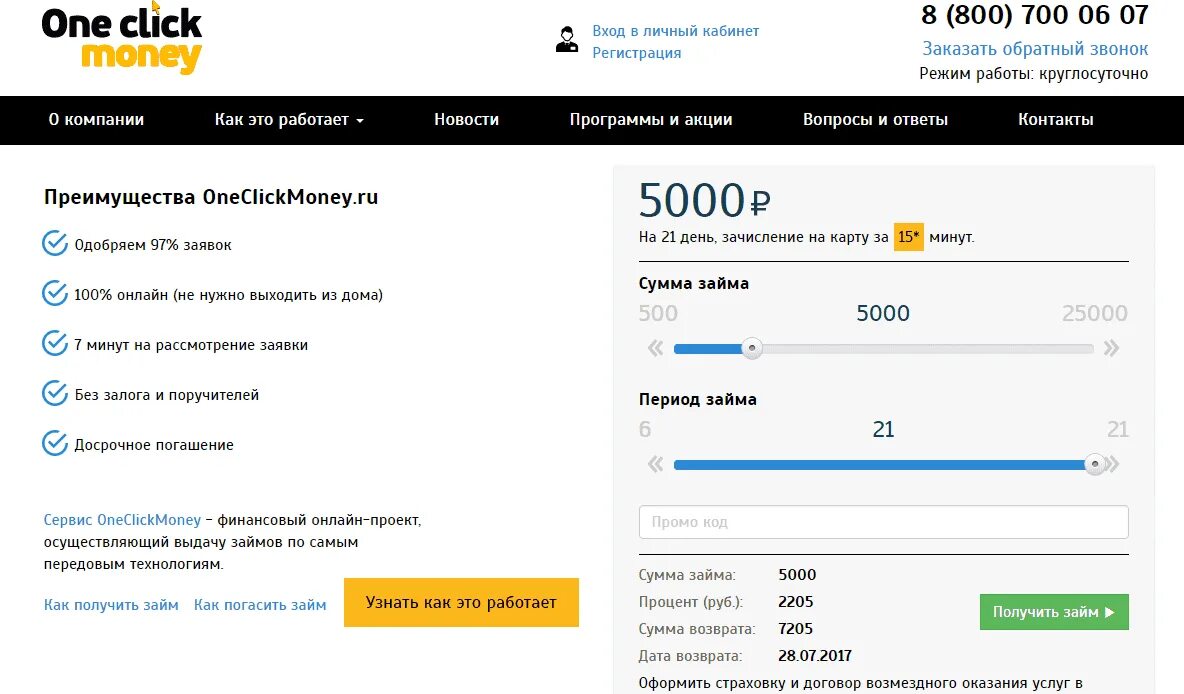Click minimum loan period value 6
The width and height of the screenshot is (1184, 694).
coord(644,429)
